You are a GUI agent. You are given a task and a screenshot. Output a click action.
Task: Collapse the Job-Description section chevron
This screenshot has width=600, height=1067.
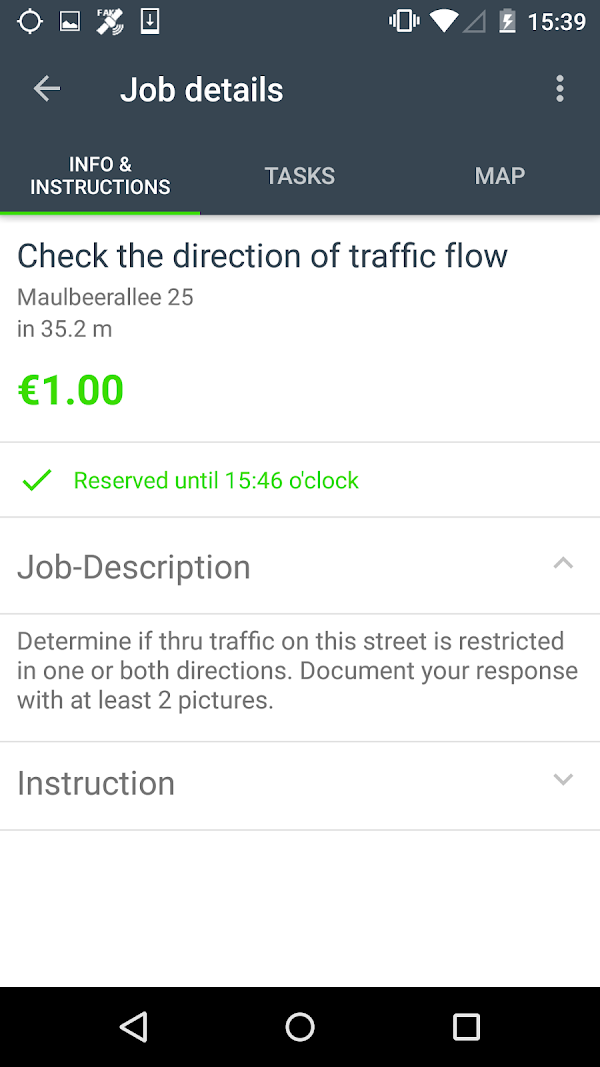point(563,563)
